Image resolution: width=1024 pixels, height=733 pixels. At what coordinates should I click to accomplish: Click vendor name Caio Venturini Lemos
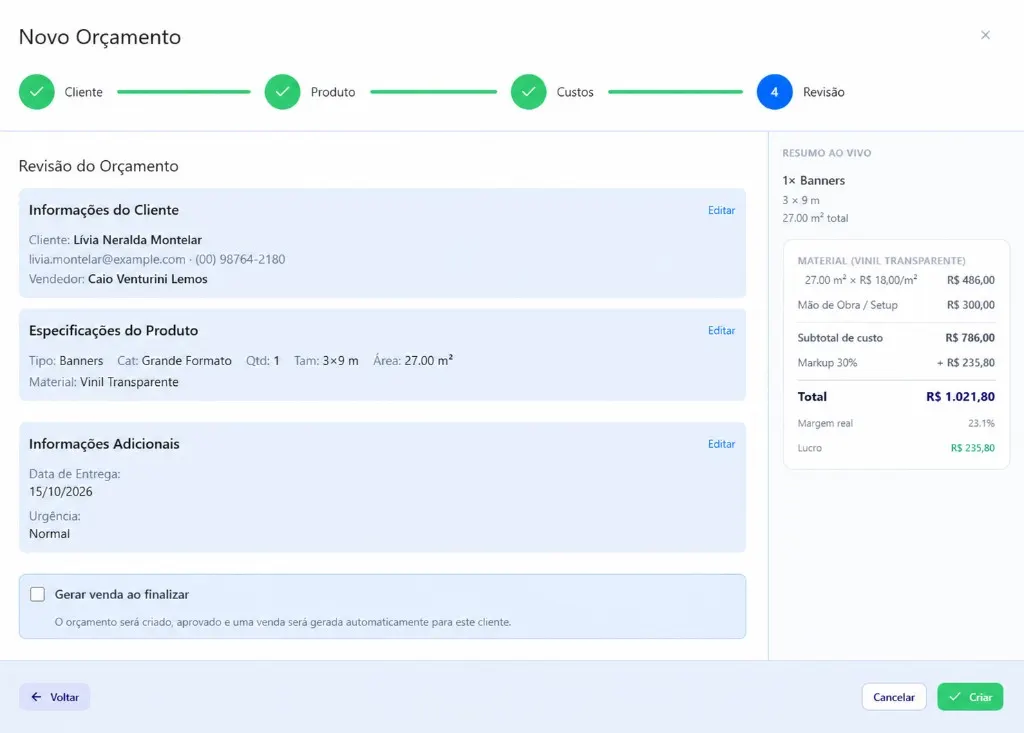click(x=148, y=279)
